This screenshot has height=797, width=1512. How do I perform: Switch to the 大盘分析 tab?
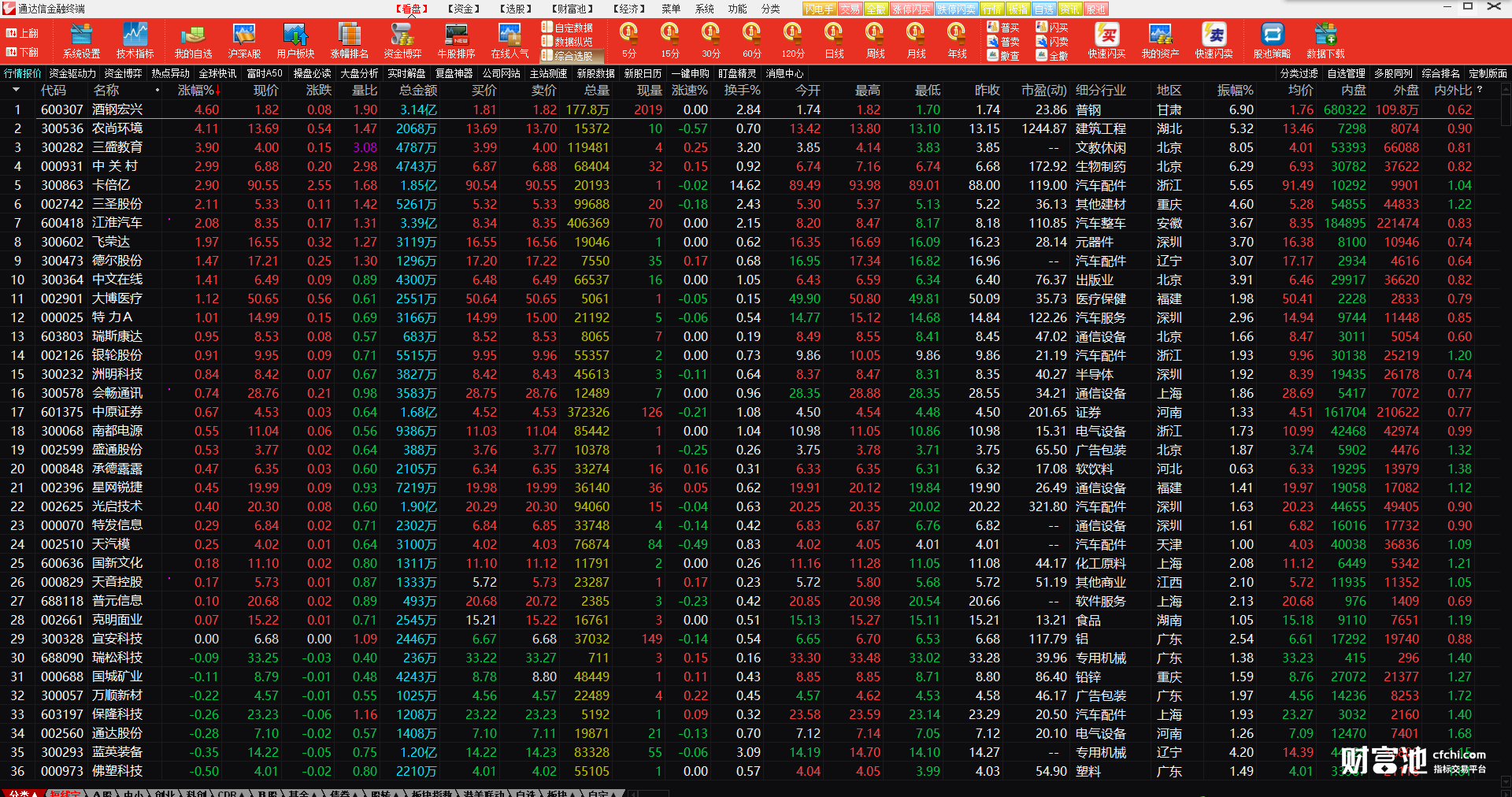pos(359,73)
